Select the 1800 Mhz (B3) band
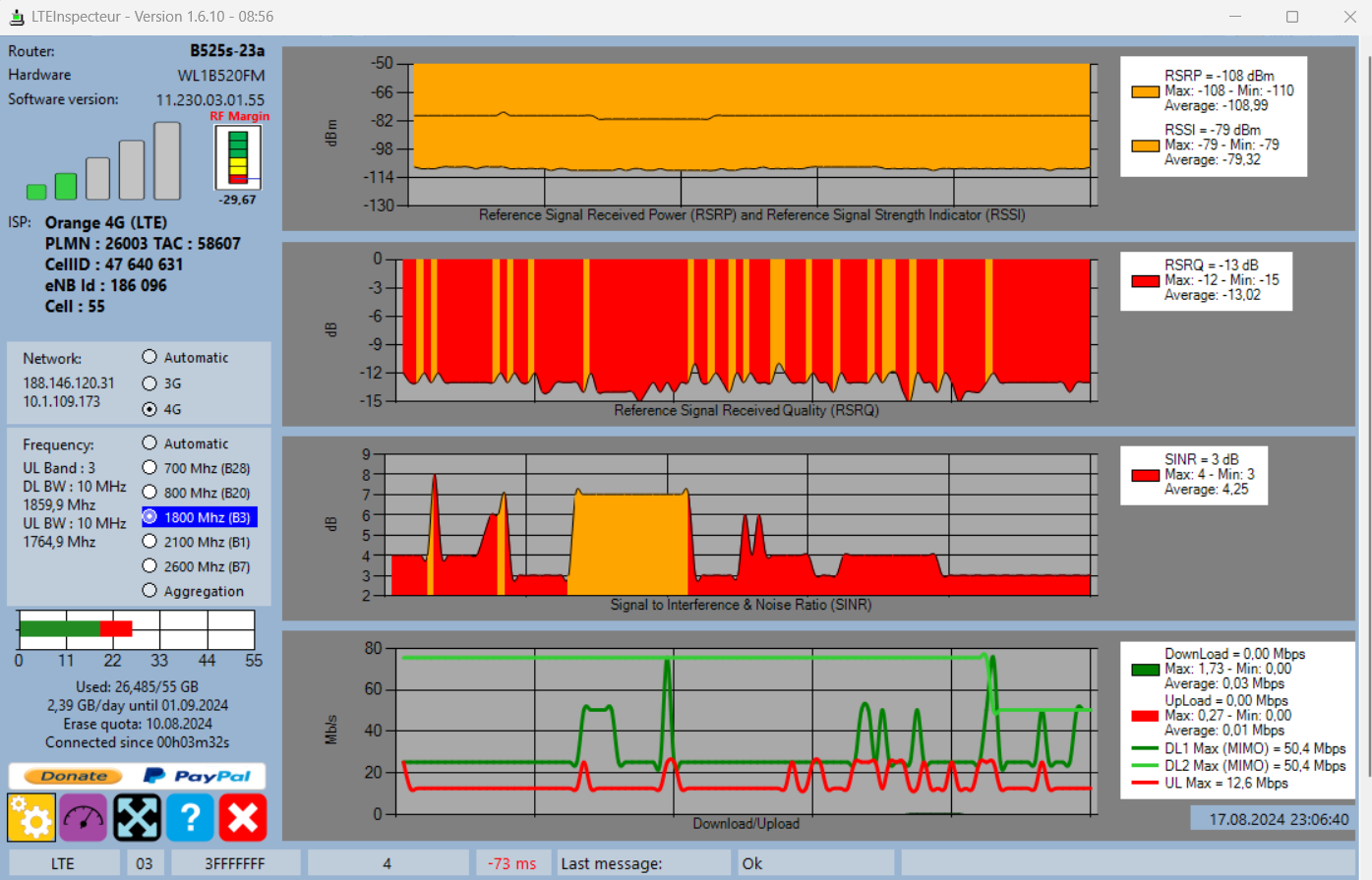 click(199, 517)
